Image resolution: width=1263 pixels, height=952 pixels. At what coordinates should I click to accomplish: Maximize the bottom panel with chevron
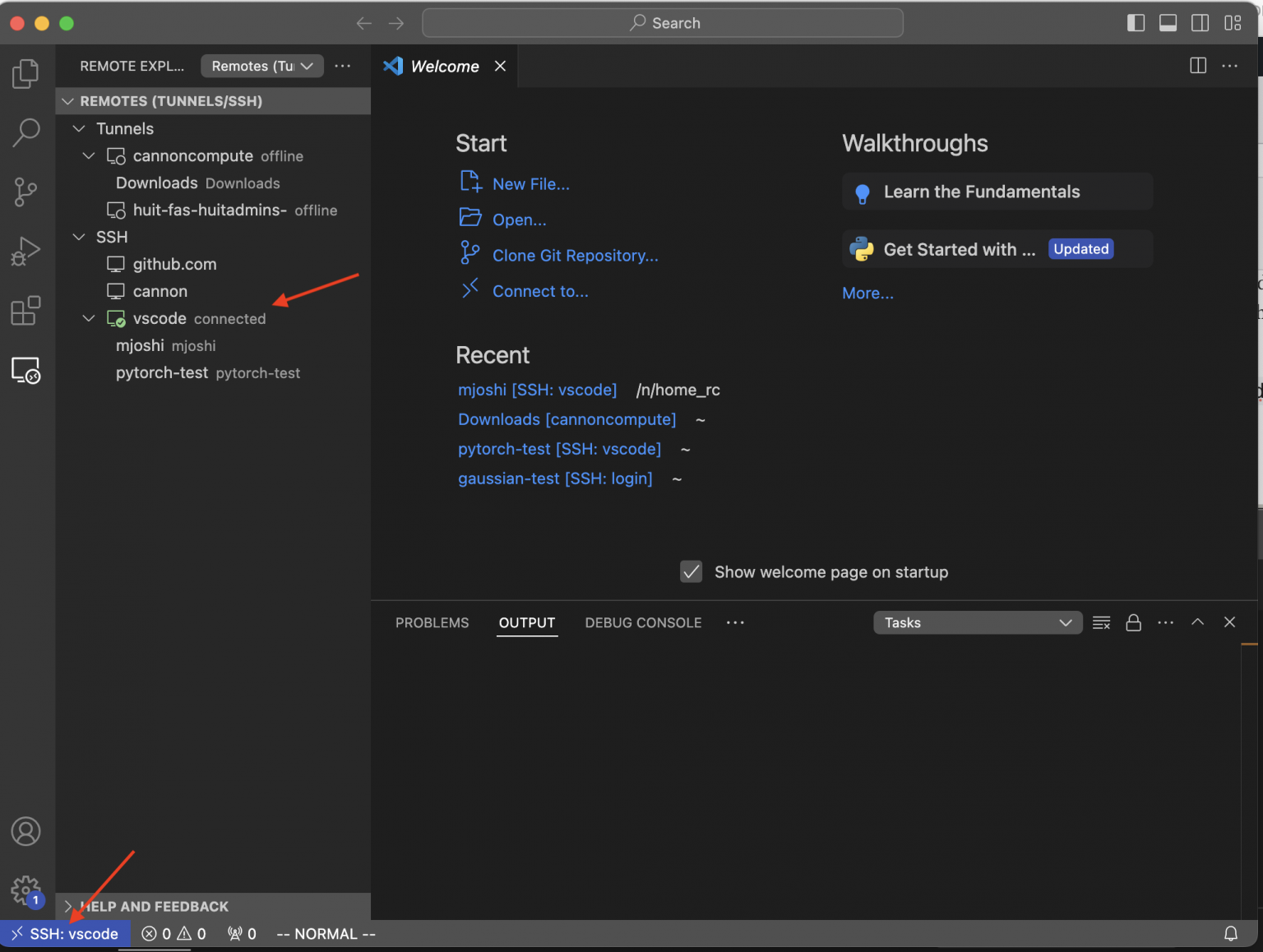(x=1197, y=622)
